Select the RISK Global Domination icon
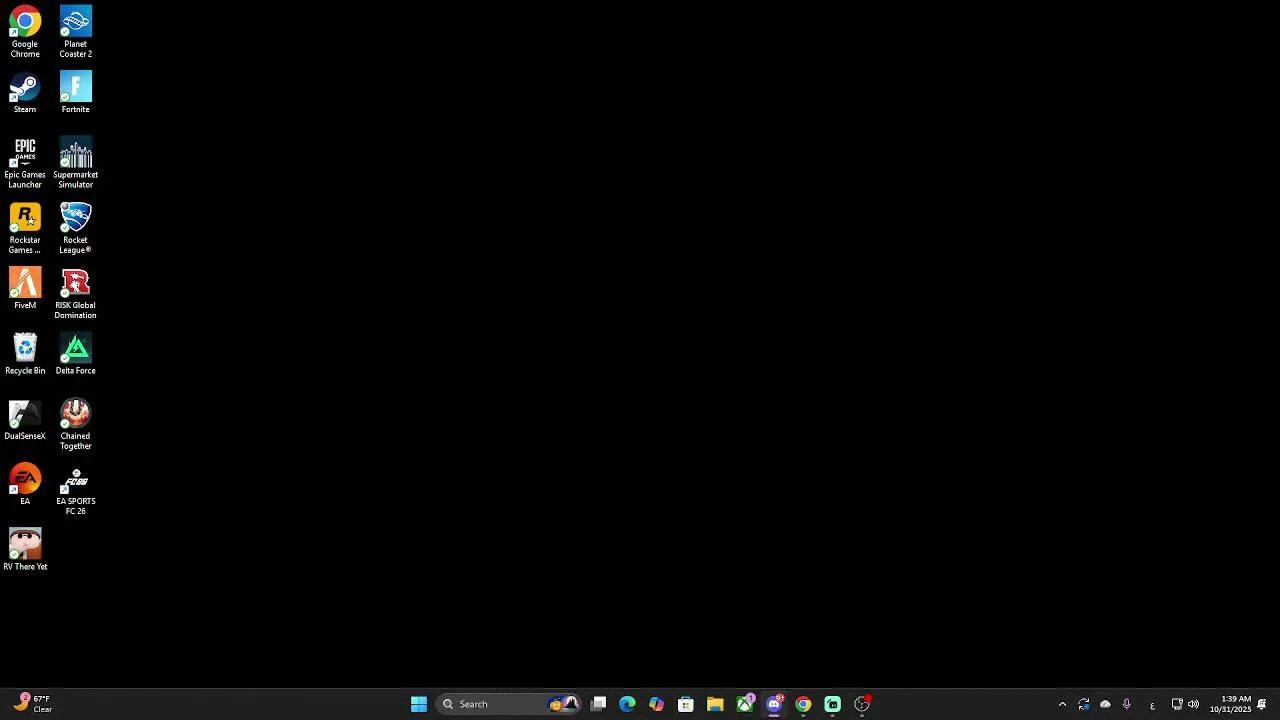The height and width of the screenshot is (720, 1280). coord(75,294)
